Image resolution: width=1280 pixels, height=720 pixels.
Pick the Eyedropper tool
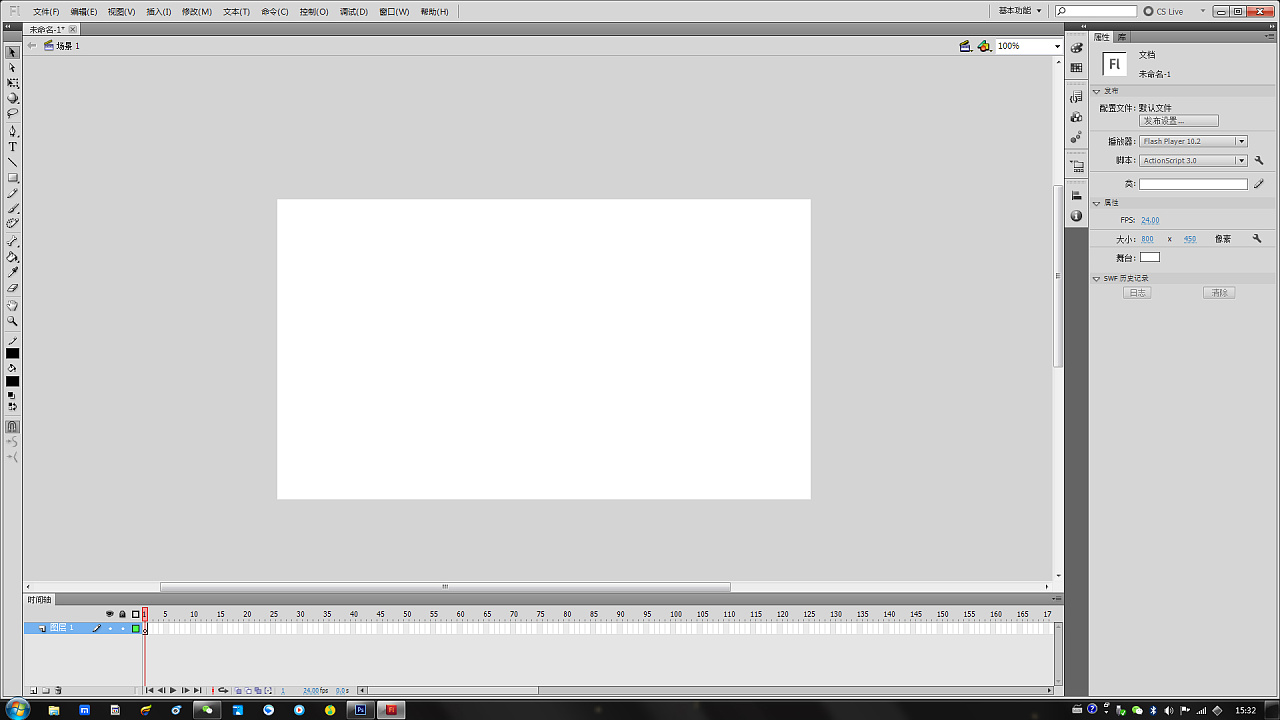[x=13, y=272]
